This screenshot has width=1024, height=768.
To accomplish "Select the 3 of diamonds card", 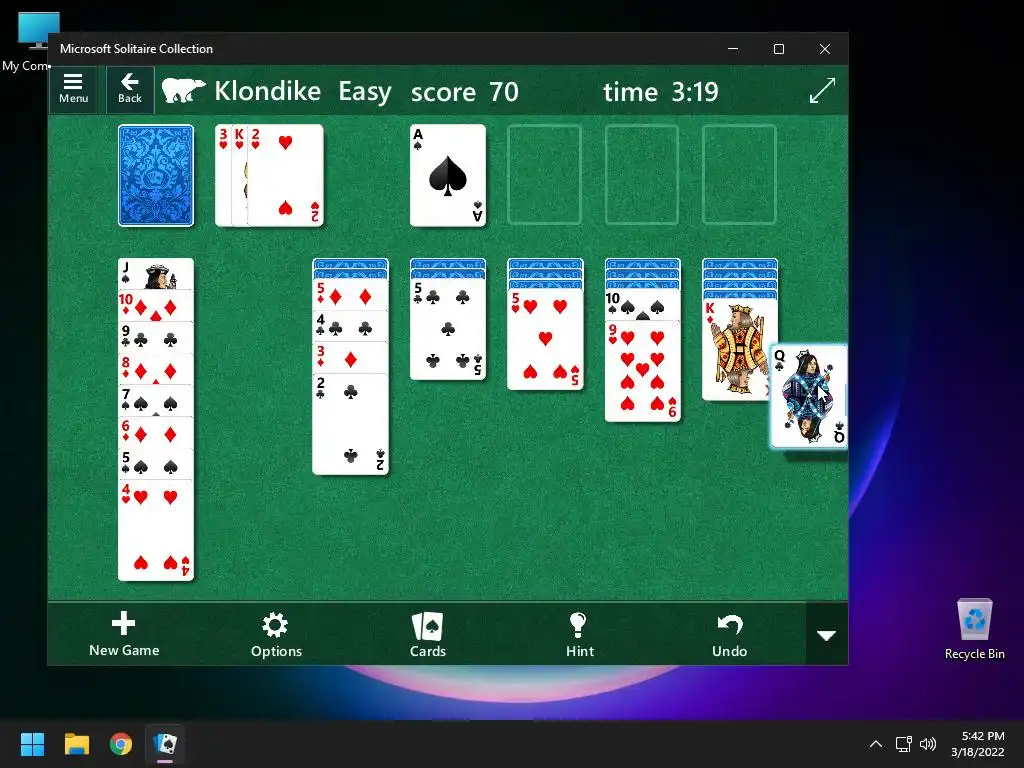I will [350, 359].
